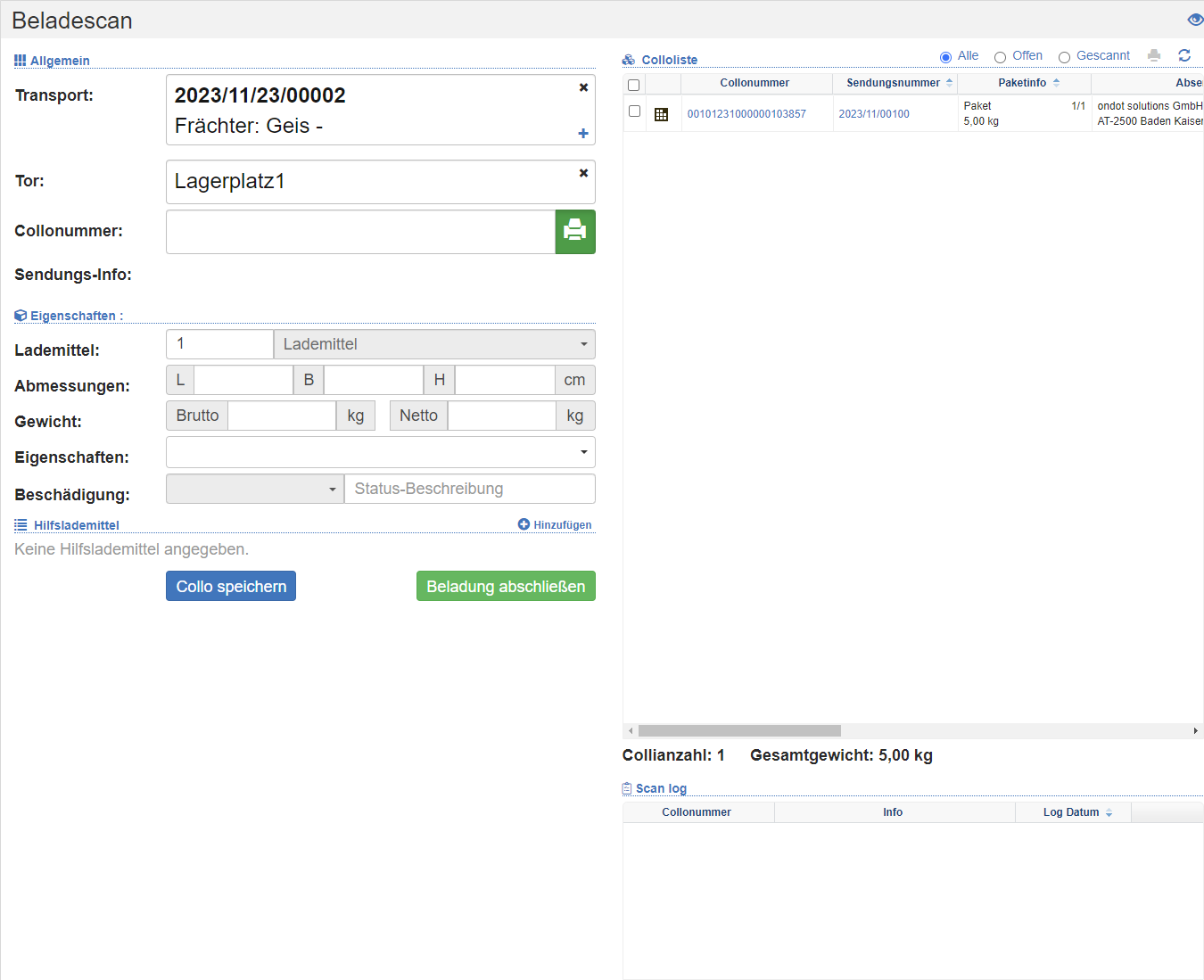The image size is (1204, 980).
Task: Click the Colloliste horizontal scrollbar
Action: pos(739,730)
